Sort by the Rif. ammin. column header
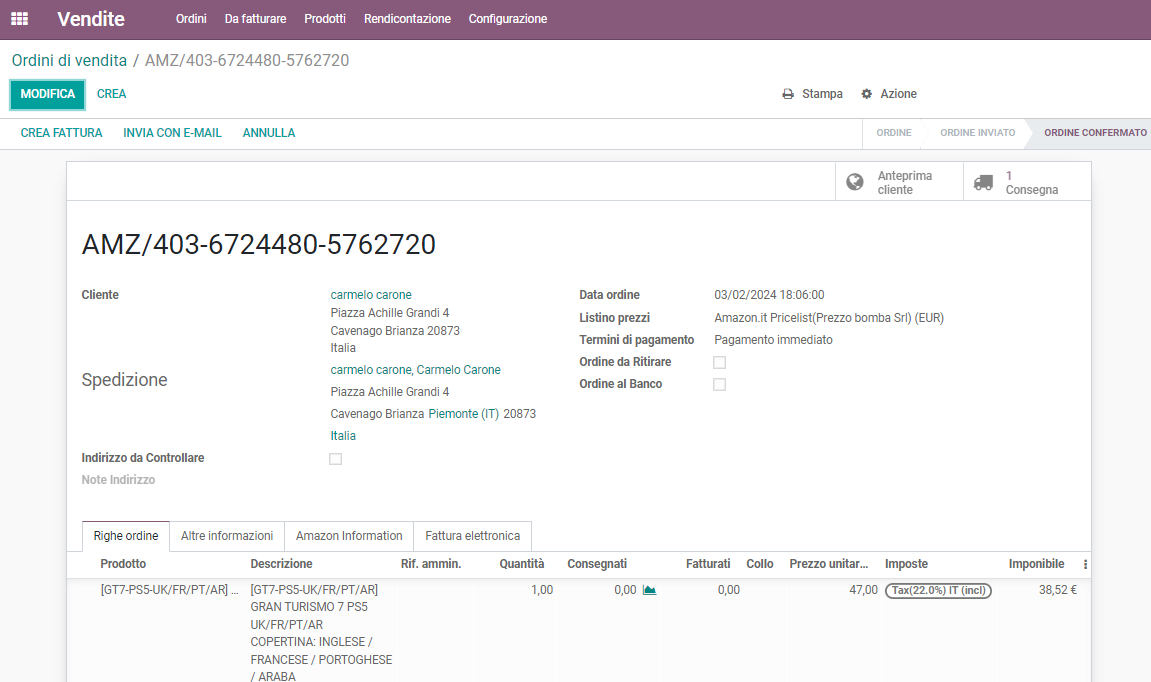This screenshot has height=682, width=1151. (x=431, y=564)
